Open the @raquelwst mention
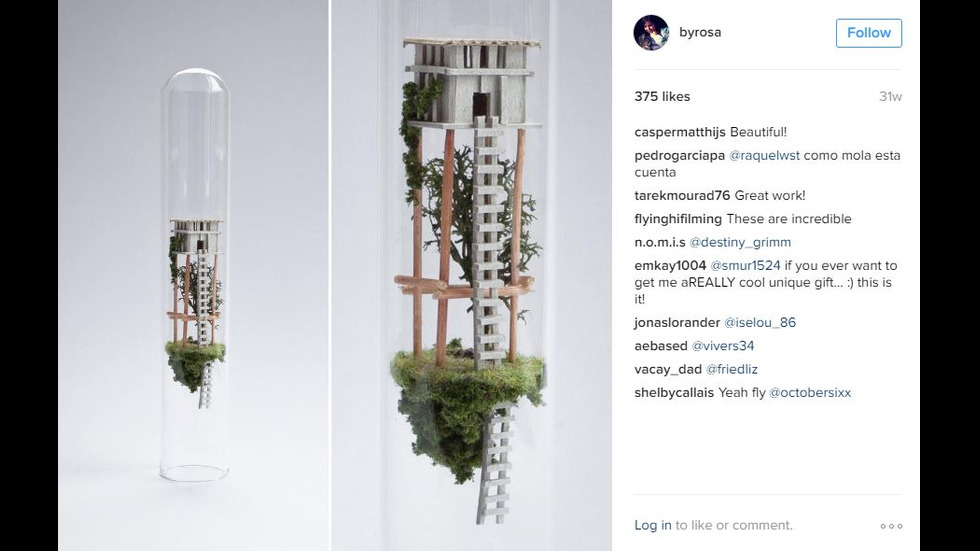Screen dimensions: 980x551 point(764,156)
